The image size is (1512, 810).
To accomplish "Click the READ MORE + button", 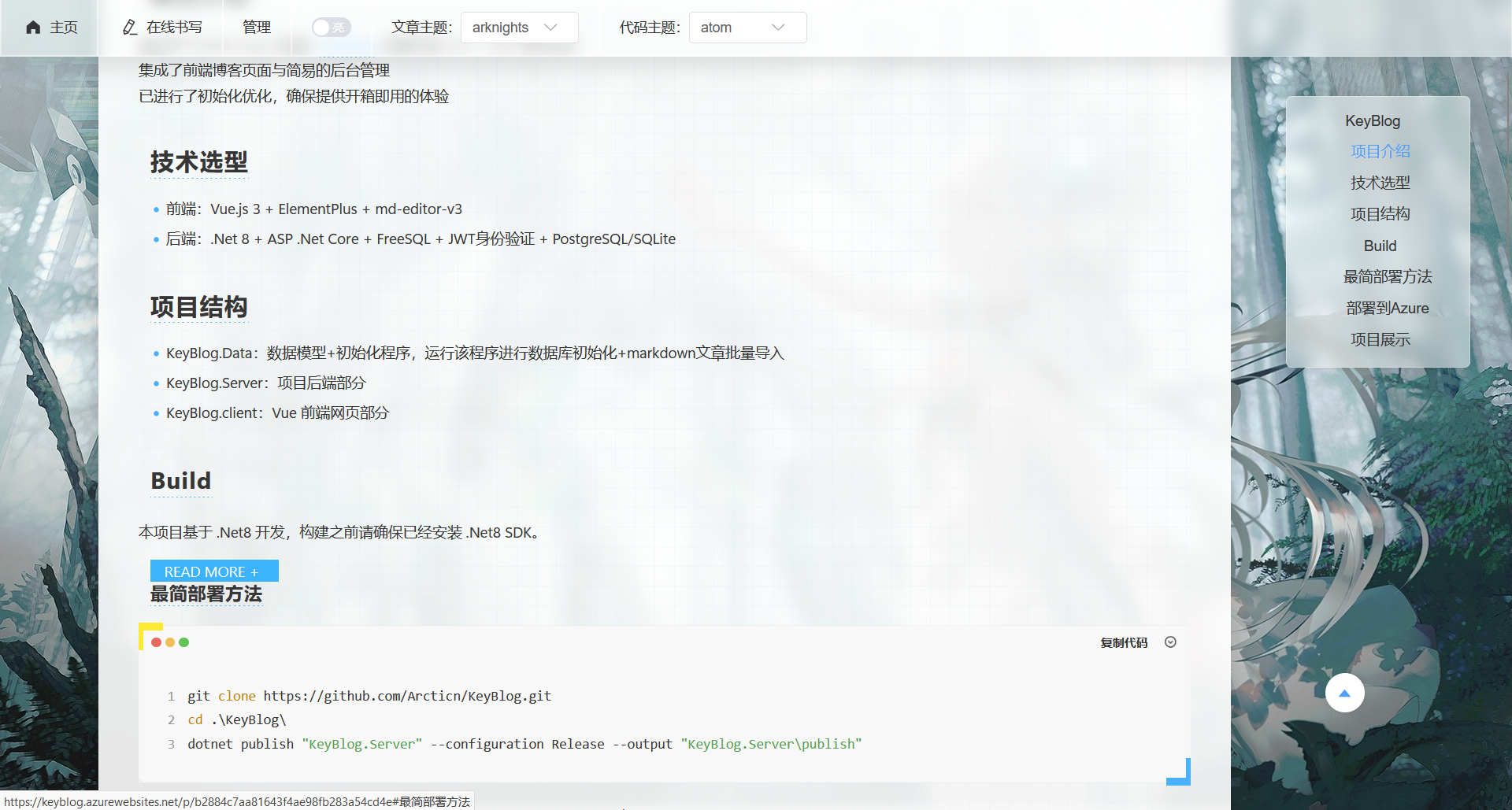I will pos(213,571).
